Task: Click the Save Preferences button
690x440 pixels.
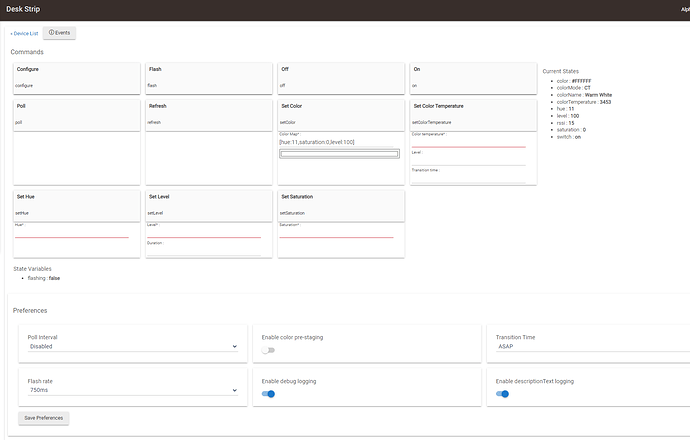Action: point(44,418)
